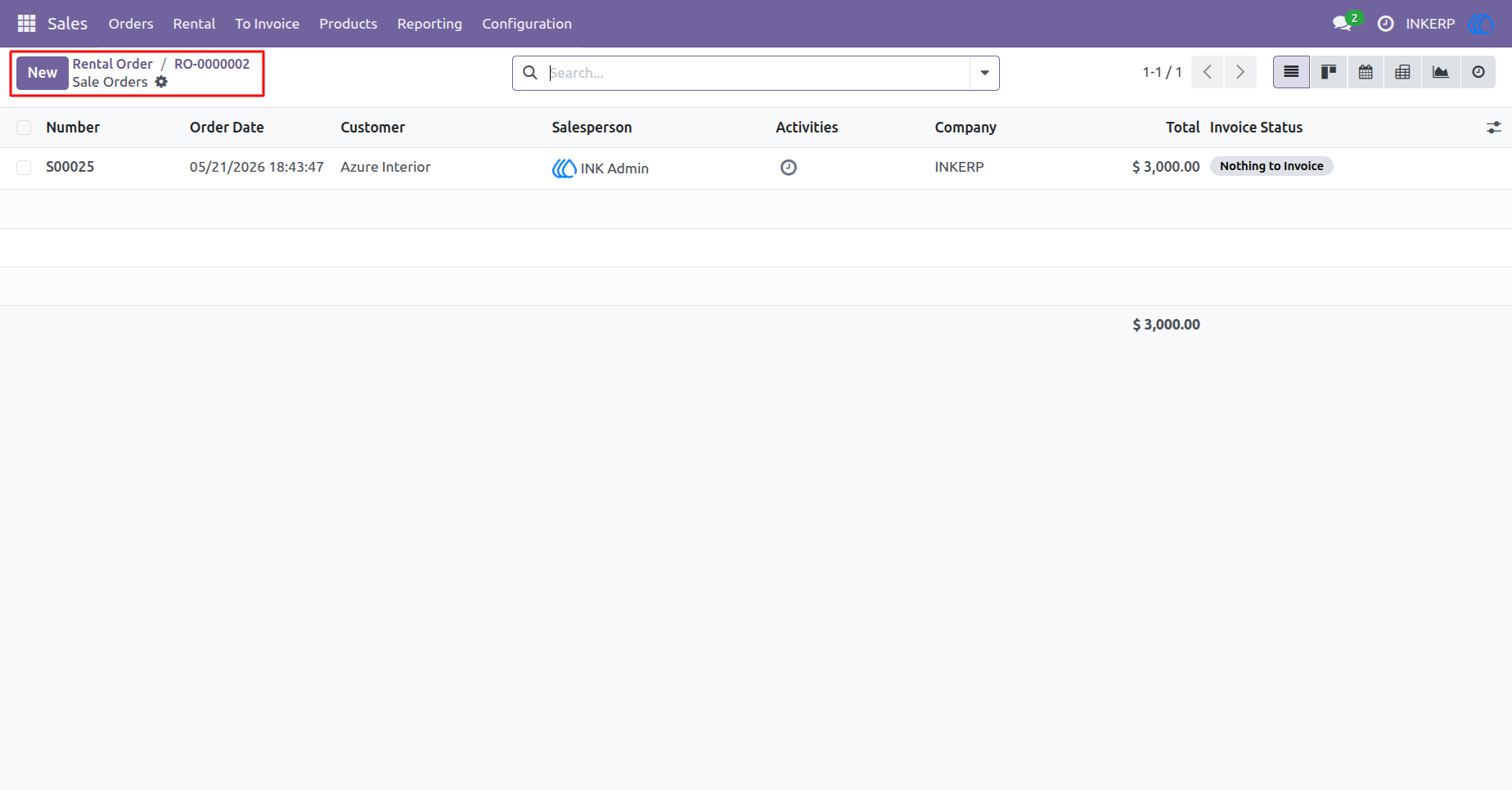This screenshot has height=790, width=1512.
Task: Go back to the Rental Order breadcrumb
Action: coord(112,64)
